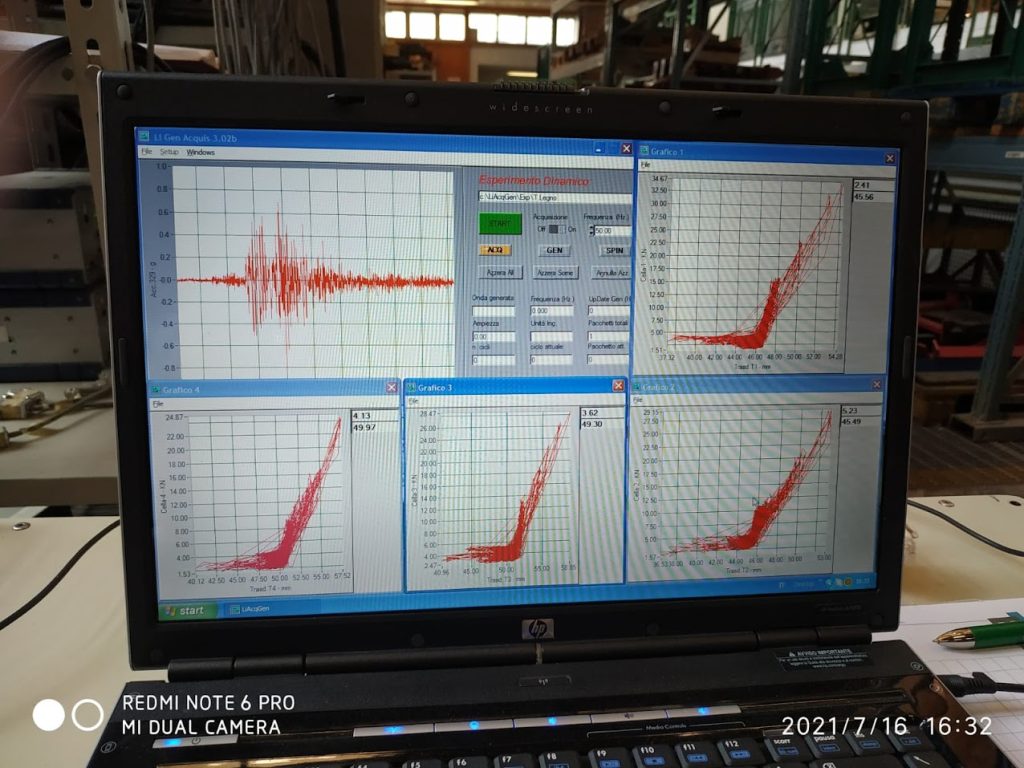Open the File menu in main window
This screenshot has width=1024, height=768.
click(x=146, y=151)
